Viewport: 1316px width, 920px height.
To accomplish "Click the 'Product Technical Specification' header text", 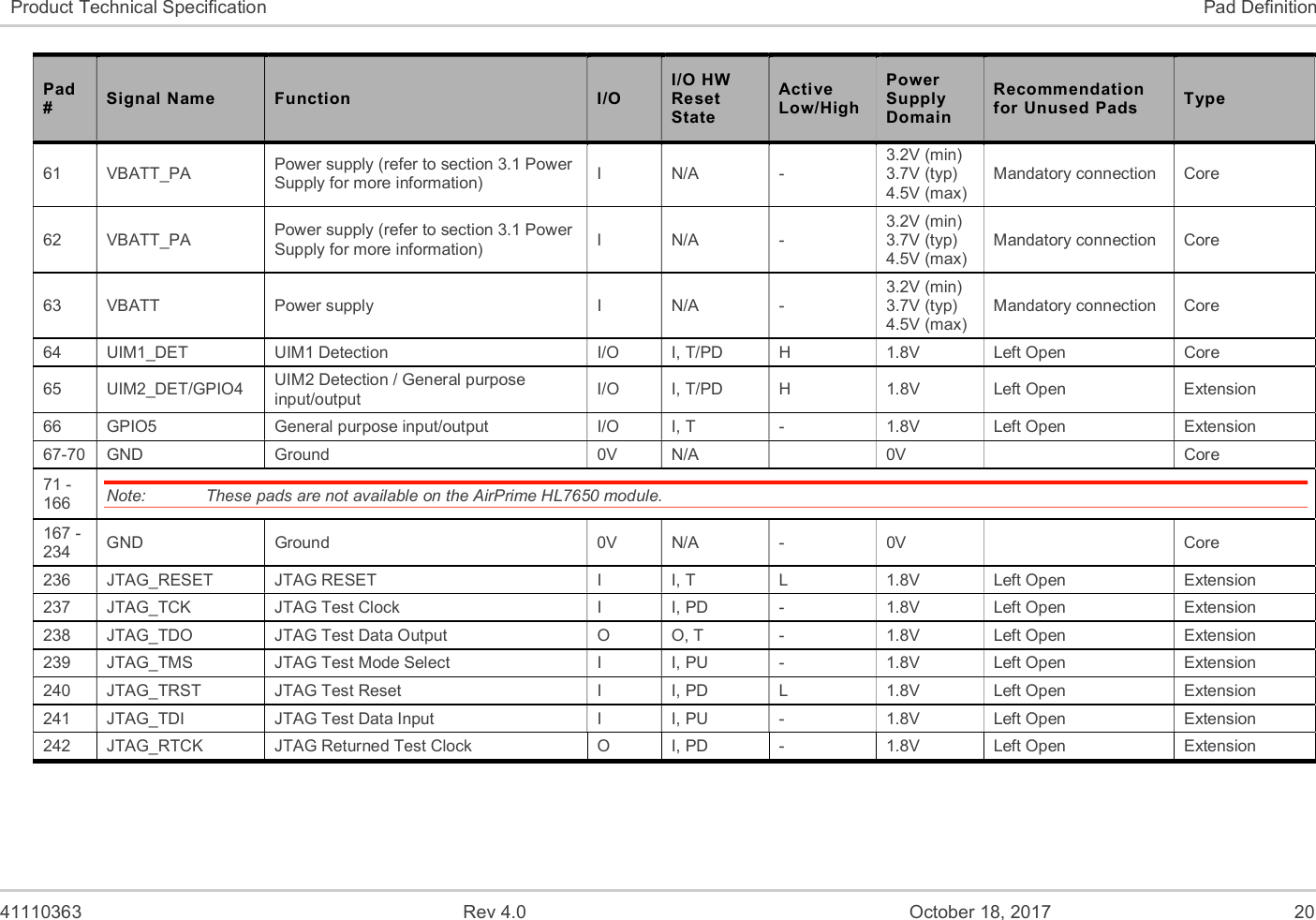I will pos(139,8).
